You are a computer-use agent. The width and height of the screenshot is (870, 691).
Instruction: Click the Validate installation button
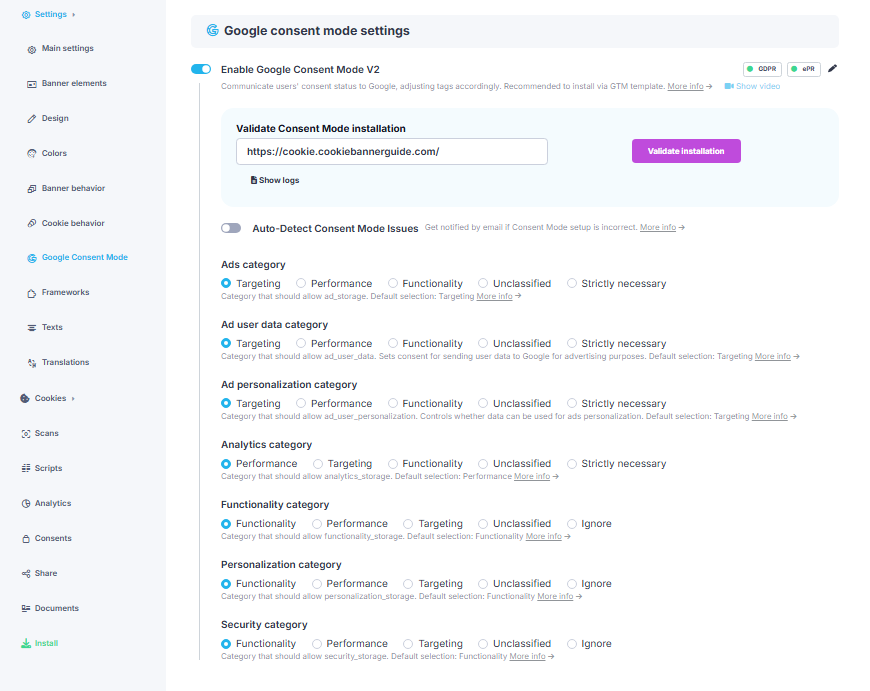(686, 151)
